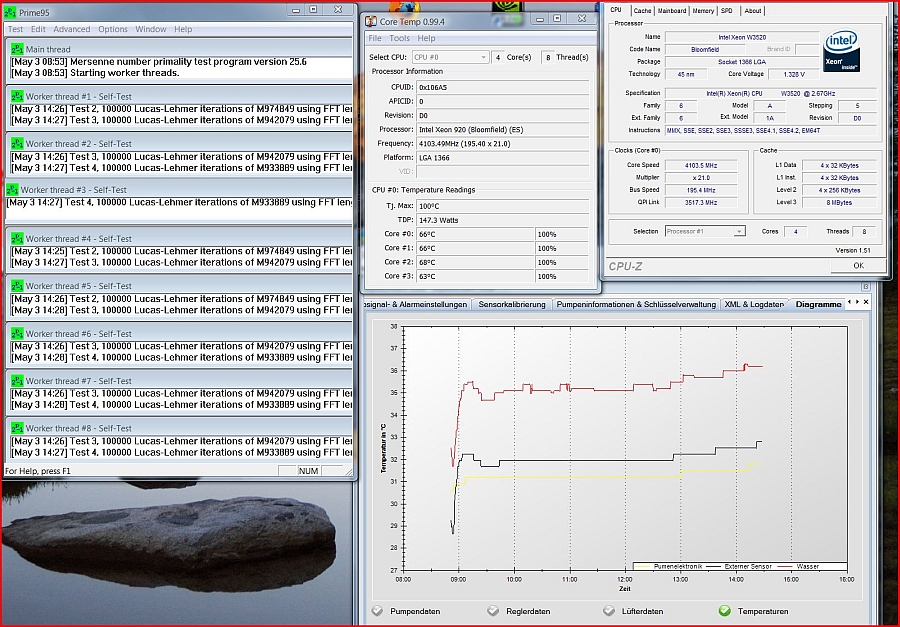Viewport: 900px width, 627px height.
Task: Click the OK button in CPU-Z
Action: tap(858, 265)
